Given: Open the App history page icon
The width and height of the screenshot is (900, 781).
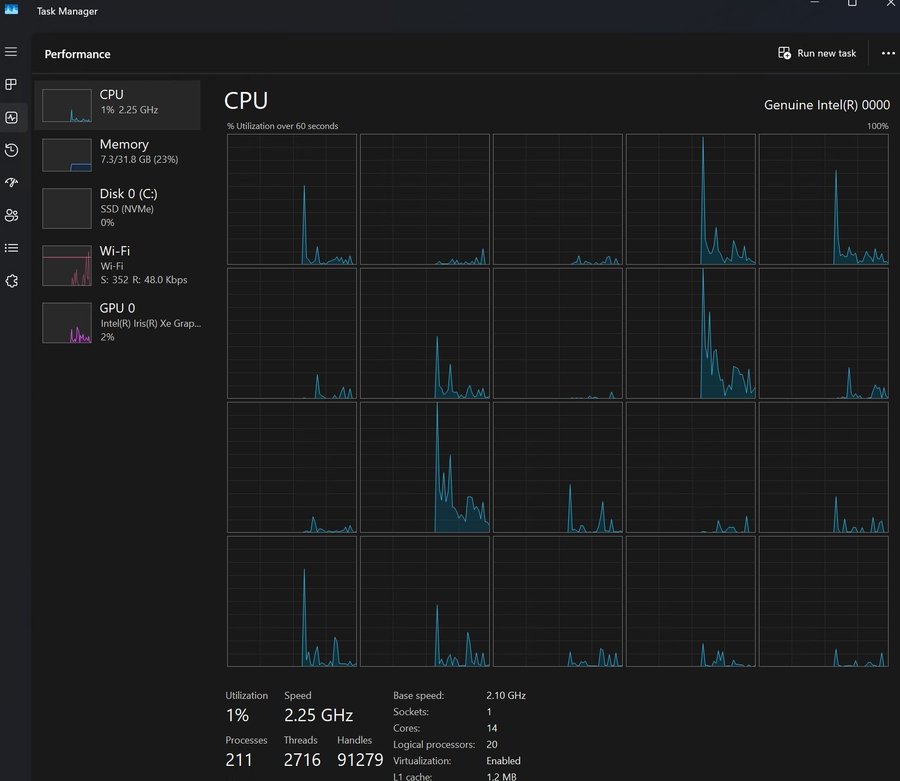Looking at the screenshot, I should [x=11, y=150].
